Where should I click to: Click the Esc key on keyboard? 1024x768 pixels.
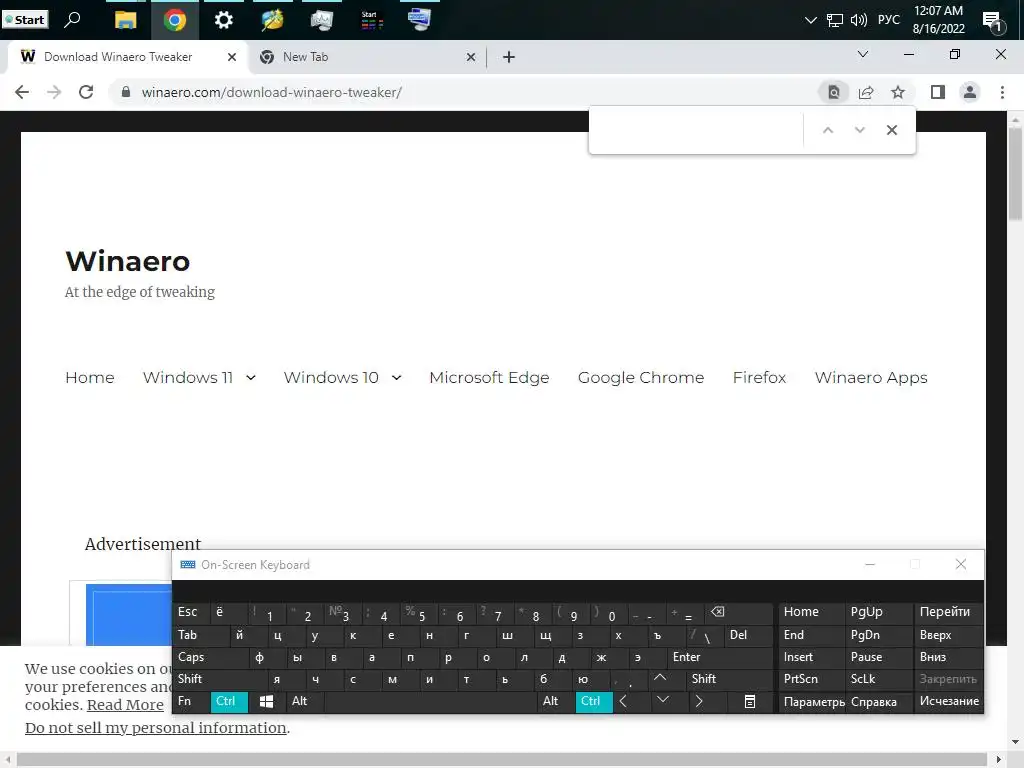pyautogui.click(x=191, y=612)
